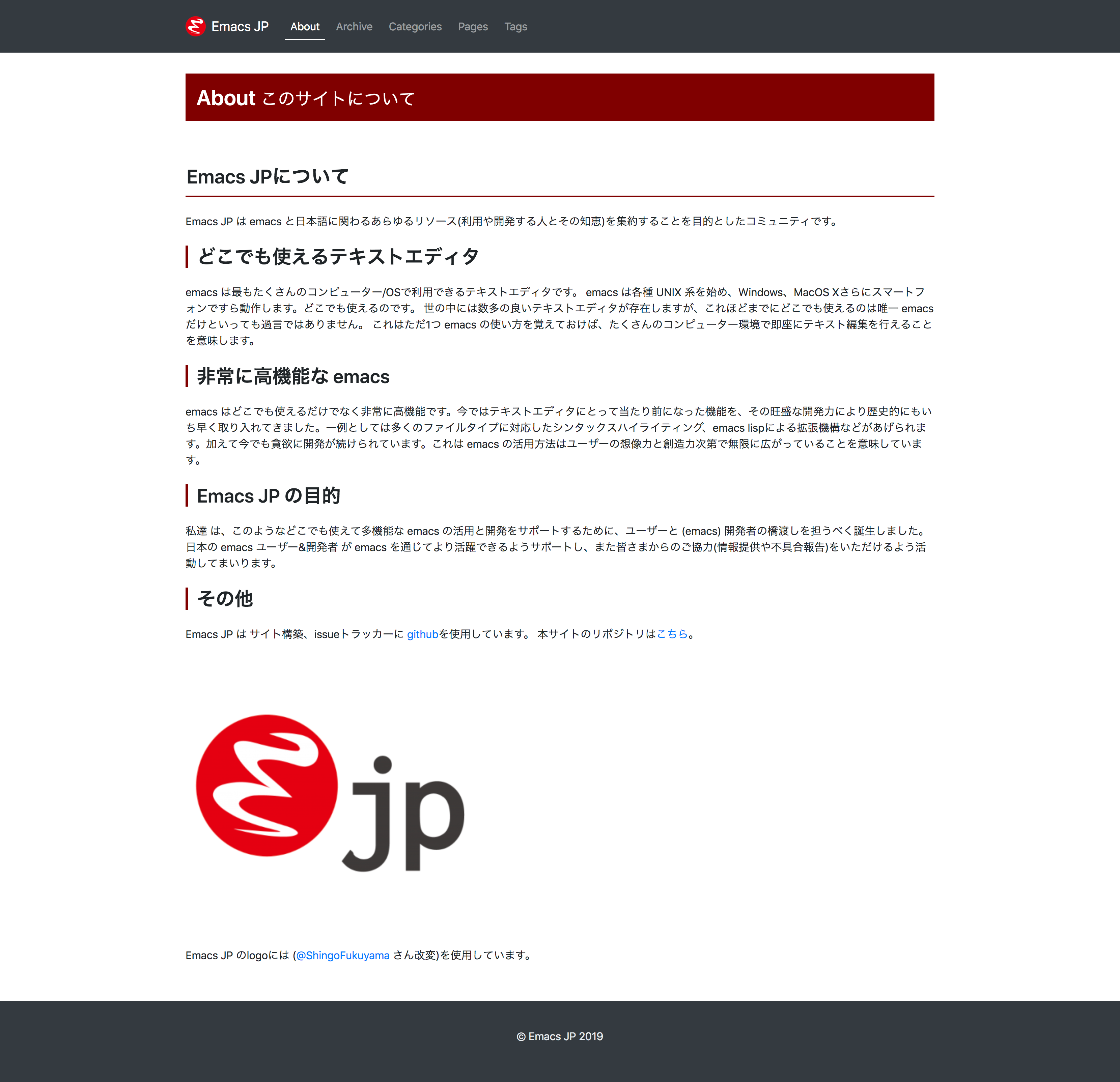Screen dimensions: 1120x1082
Task: Click the dark red About banner
Action: (x=559, y=97)
